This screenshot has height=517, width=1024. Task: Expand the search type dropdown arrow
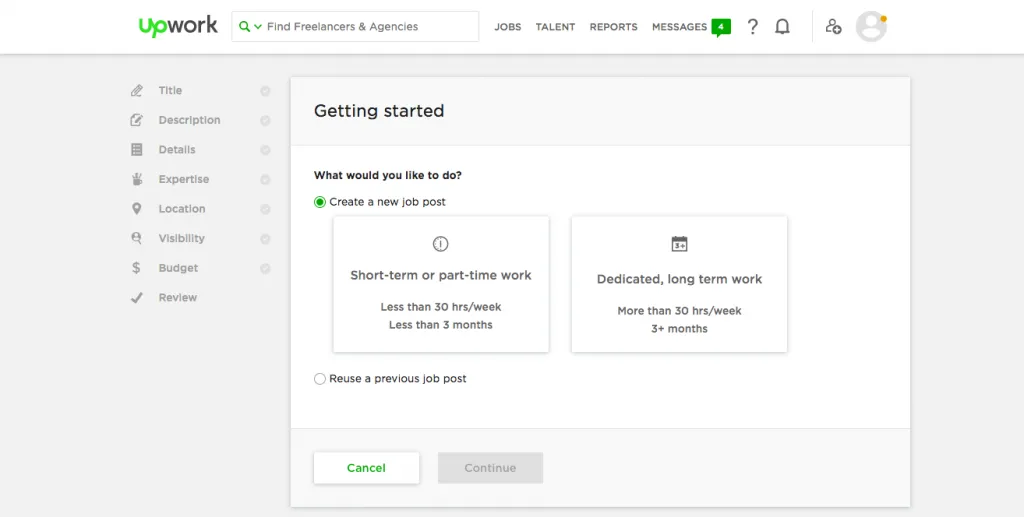coord(258,27)
